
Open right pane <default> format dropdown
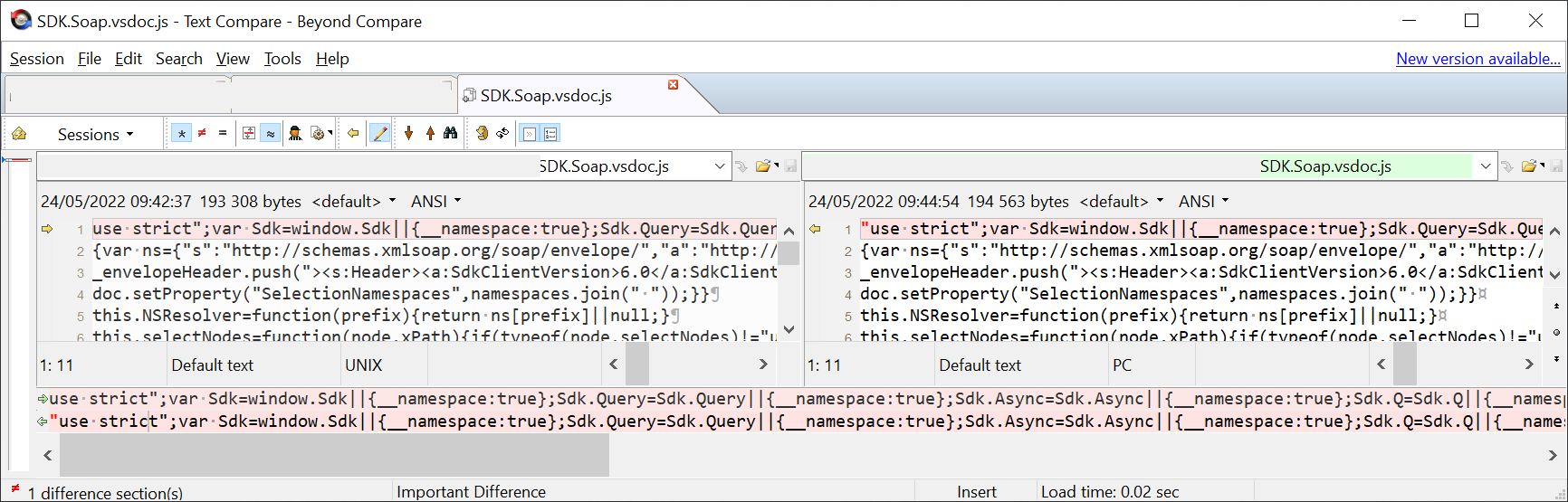click(x=1122, y=202)
